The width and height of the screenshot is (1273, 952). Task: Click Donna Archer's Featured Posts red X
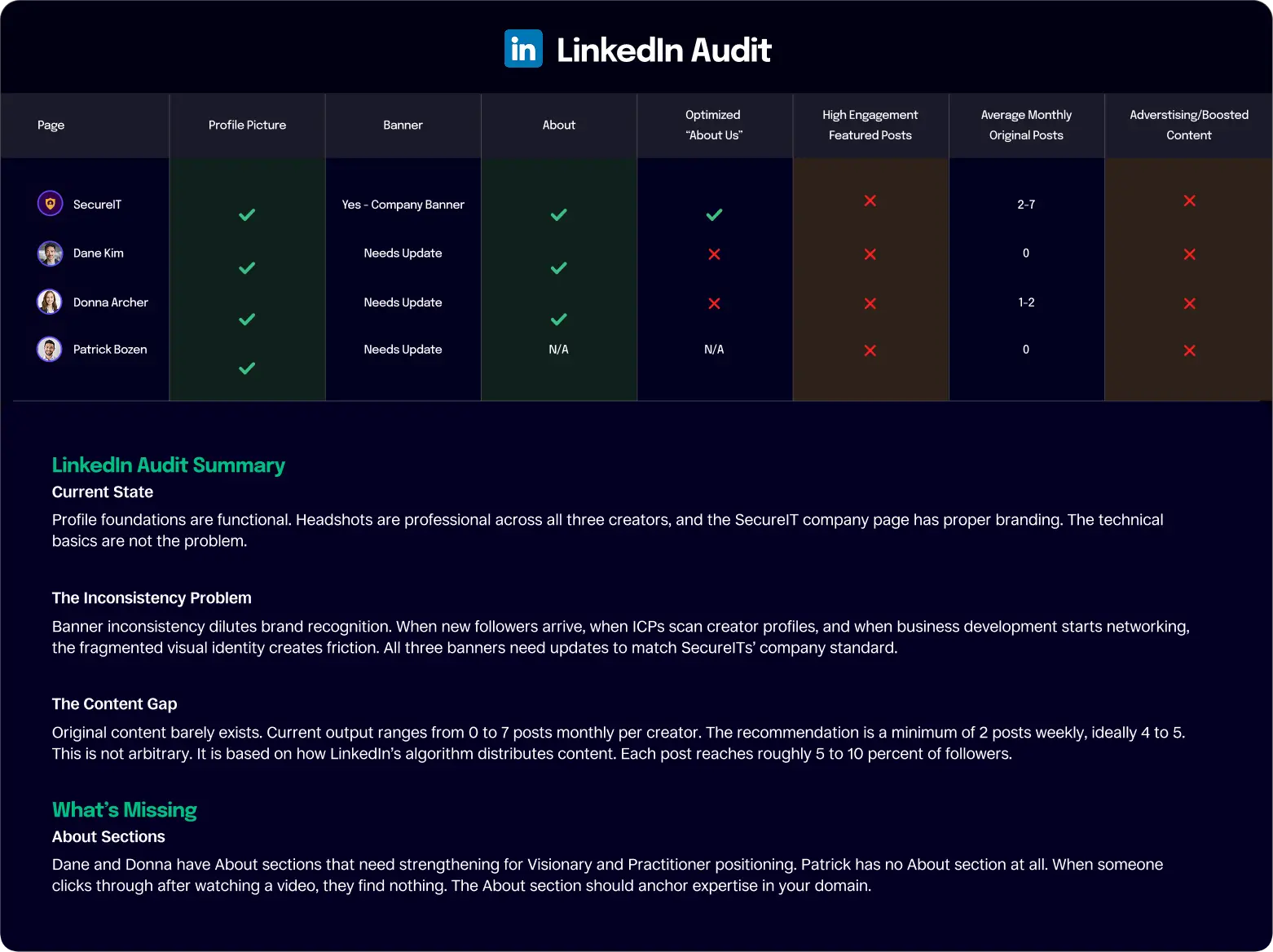870,303
